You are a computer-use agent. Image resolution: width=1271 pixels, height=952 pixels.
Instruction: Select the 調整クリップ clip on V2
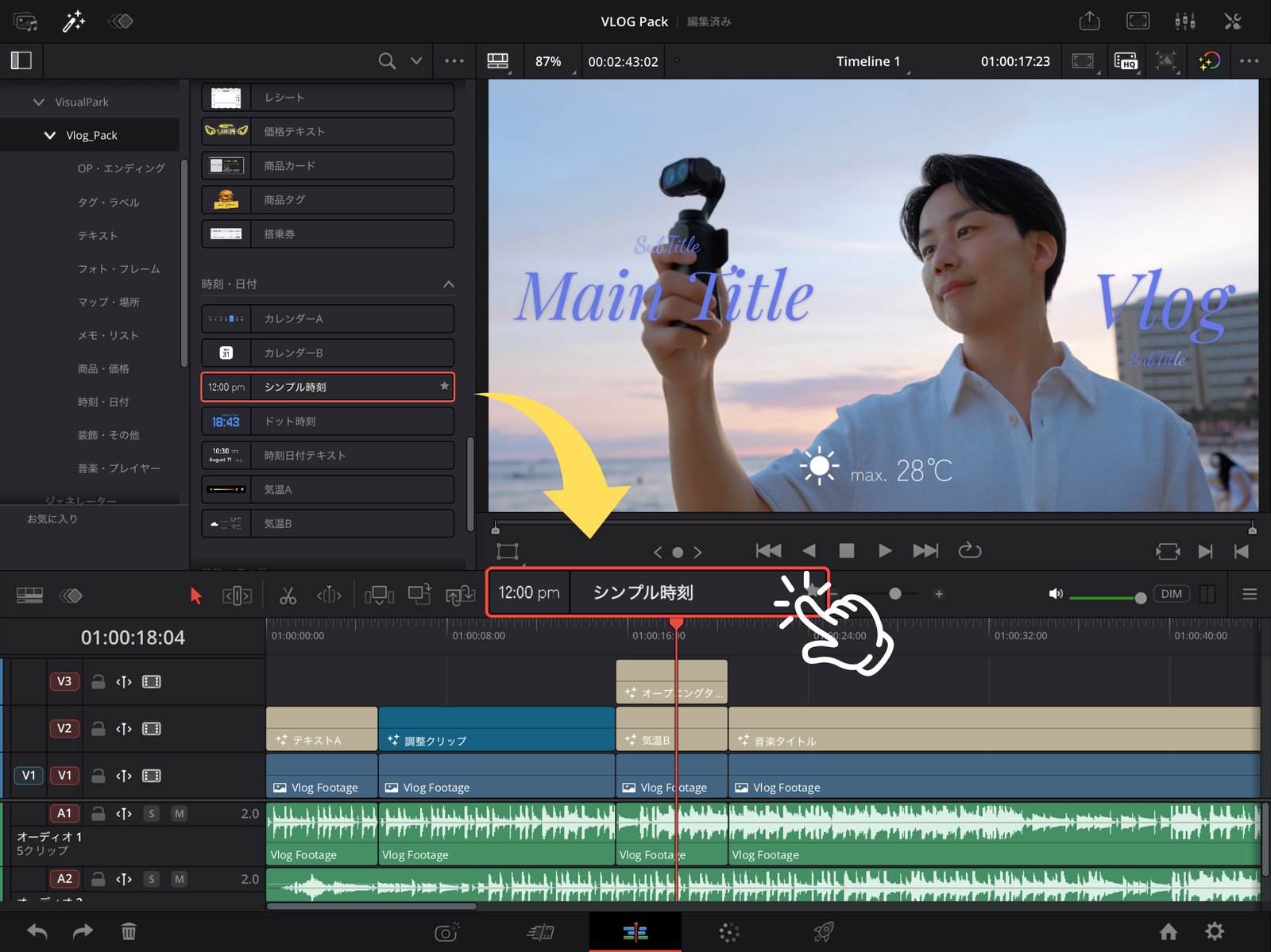[496, 729]
